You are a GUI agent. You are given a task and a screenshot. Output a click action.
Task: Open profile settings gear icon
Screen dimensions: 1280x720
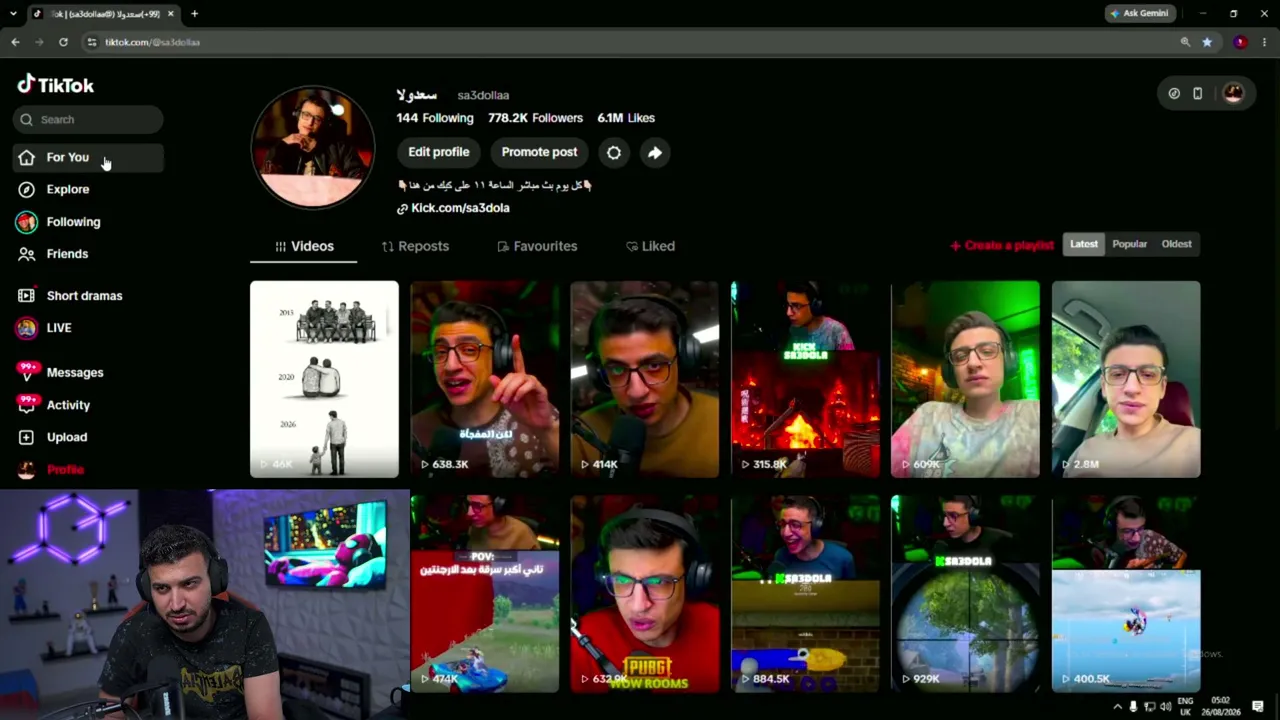pos(614,152)
